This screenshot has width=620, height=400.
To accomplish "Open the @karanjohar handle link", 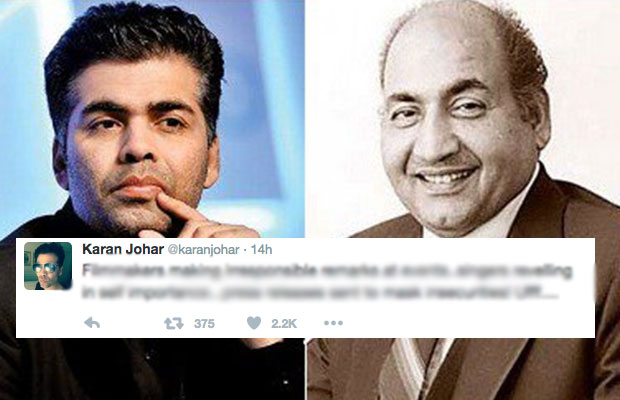I will click(x=204, y=250).
